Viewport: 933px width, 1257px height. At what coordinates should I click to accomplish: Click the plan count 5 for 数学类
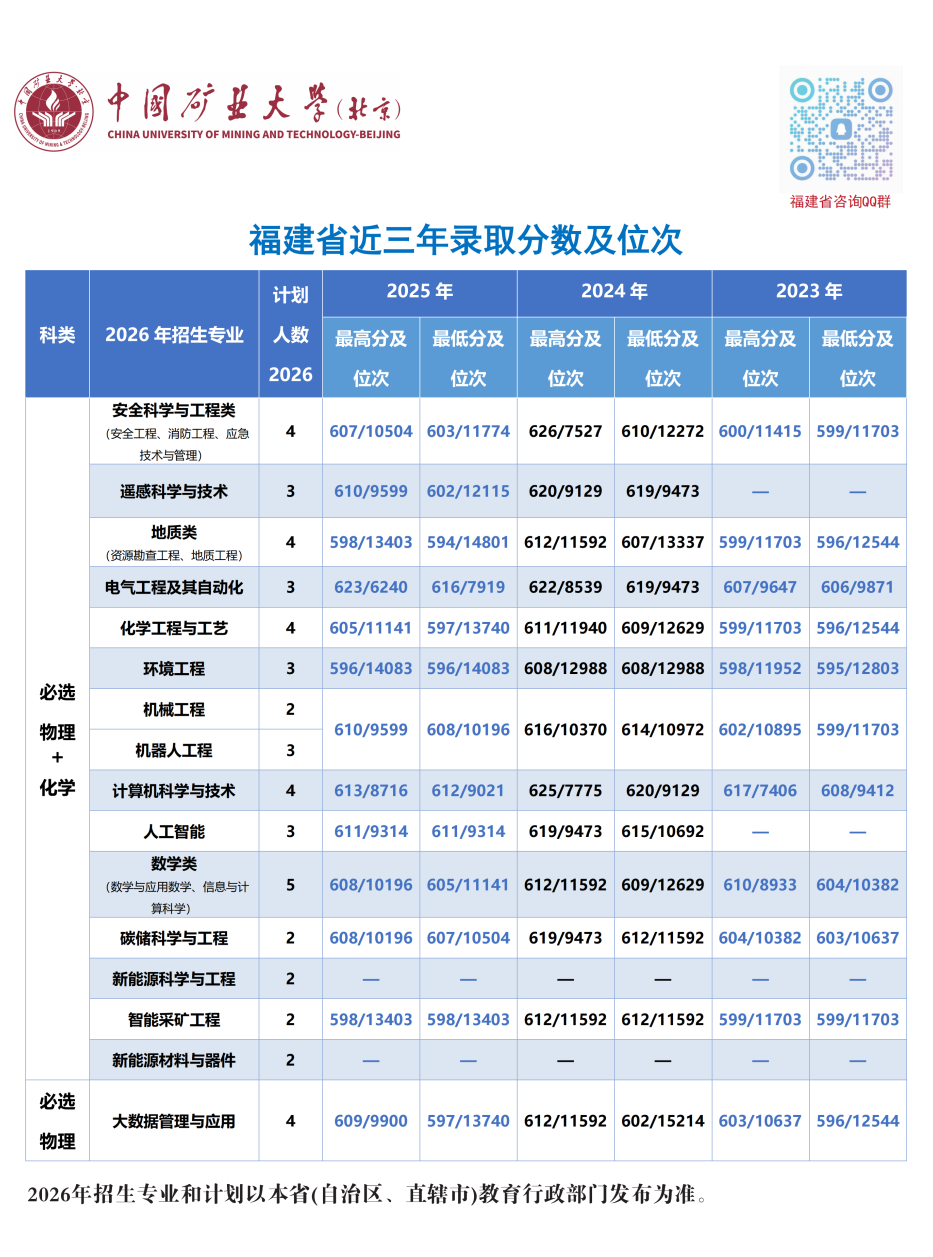[291, 884]
